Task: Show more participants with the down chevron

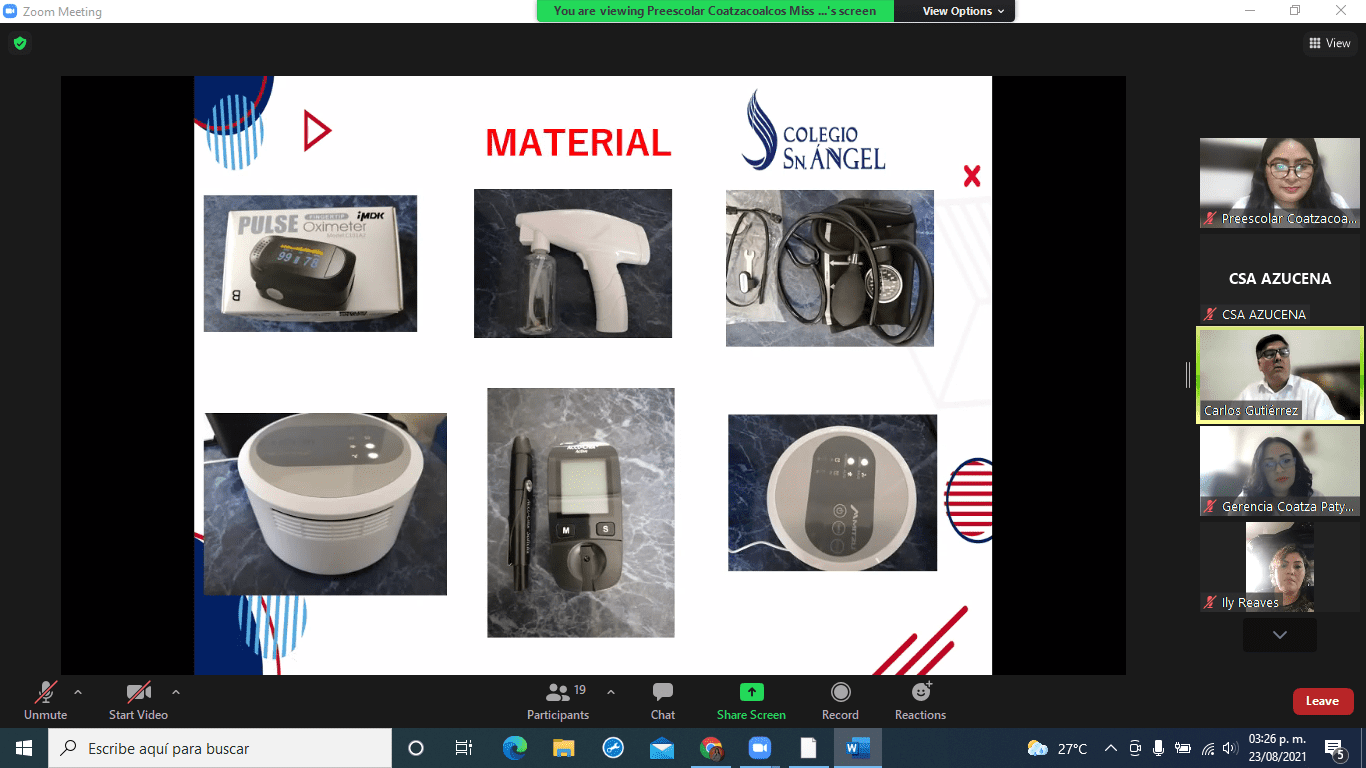Action: 1279,635
